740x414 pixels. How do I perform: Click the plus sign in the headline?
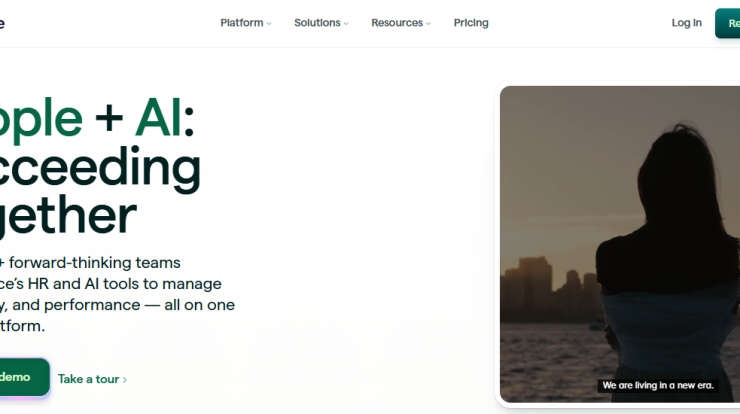click(x=109, y=119)
